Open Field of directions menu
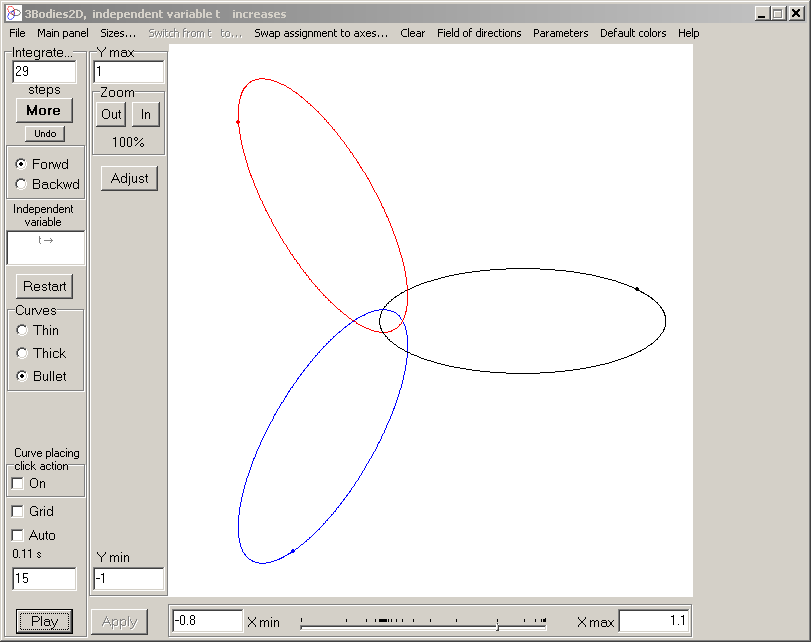Image resolution: width=811 pixels, height=642 pixels. pos(479,33)
